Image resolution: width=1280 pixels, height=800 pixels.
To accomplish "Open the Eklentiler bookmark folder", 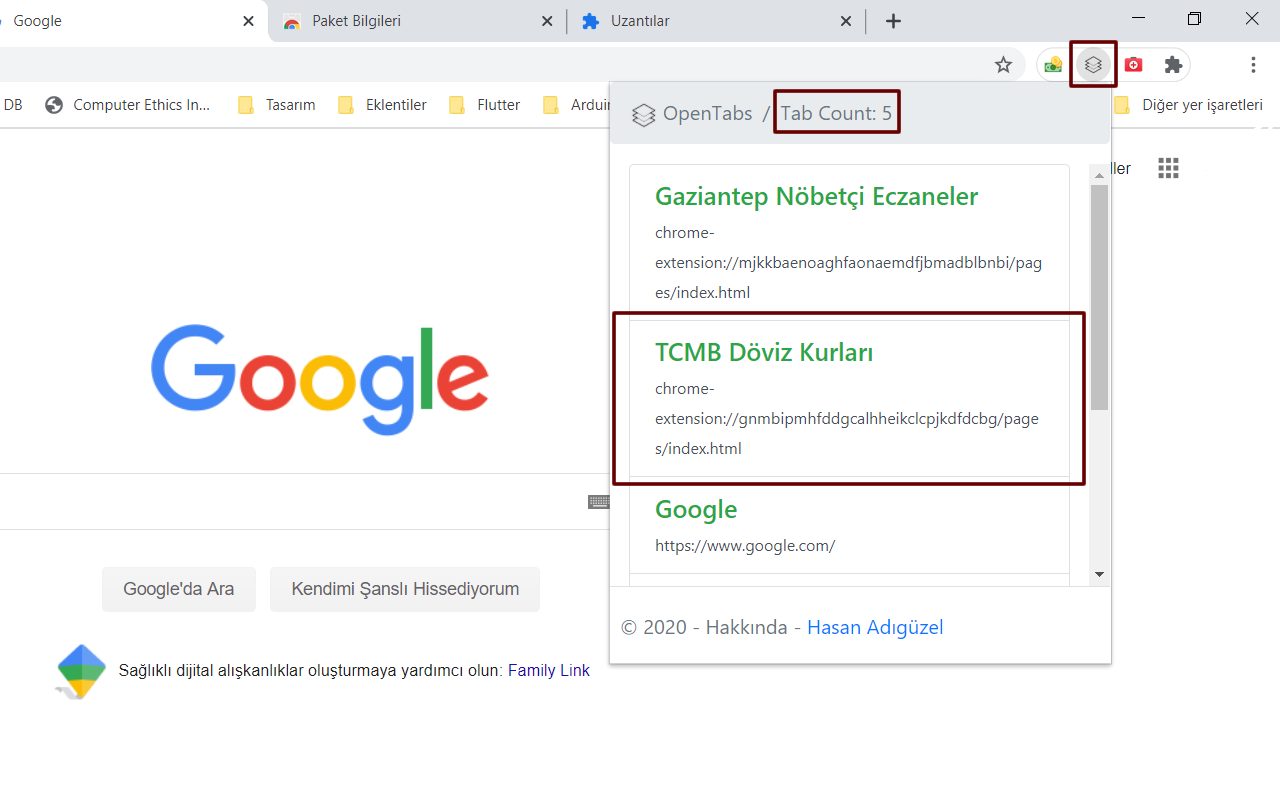I will click(383, 105).
